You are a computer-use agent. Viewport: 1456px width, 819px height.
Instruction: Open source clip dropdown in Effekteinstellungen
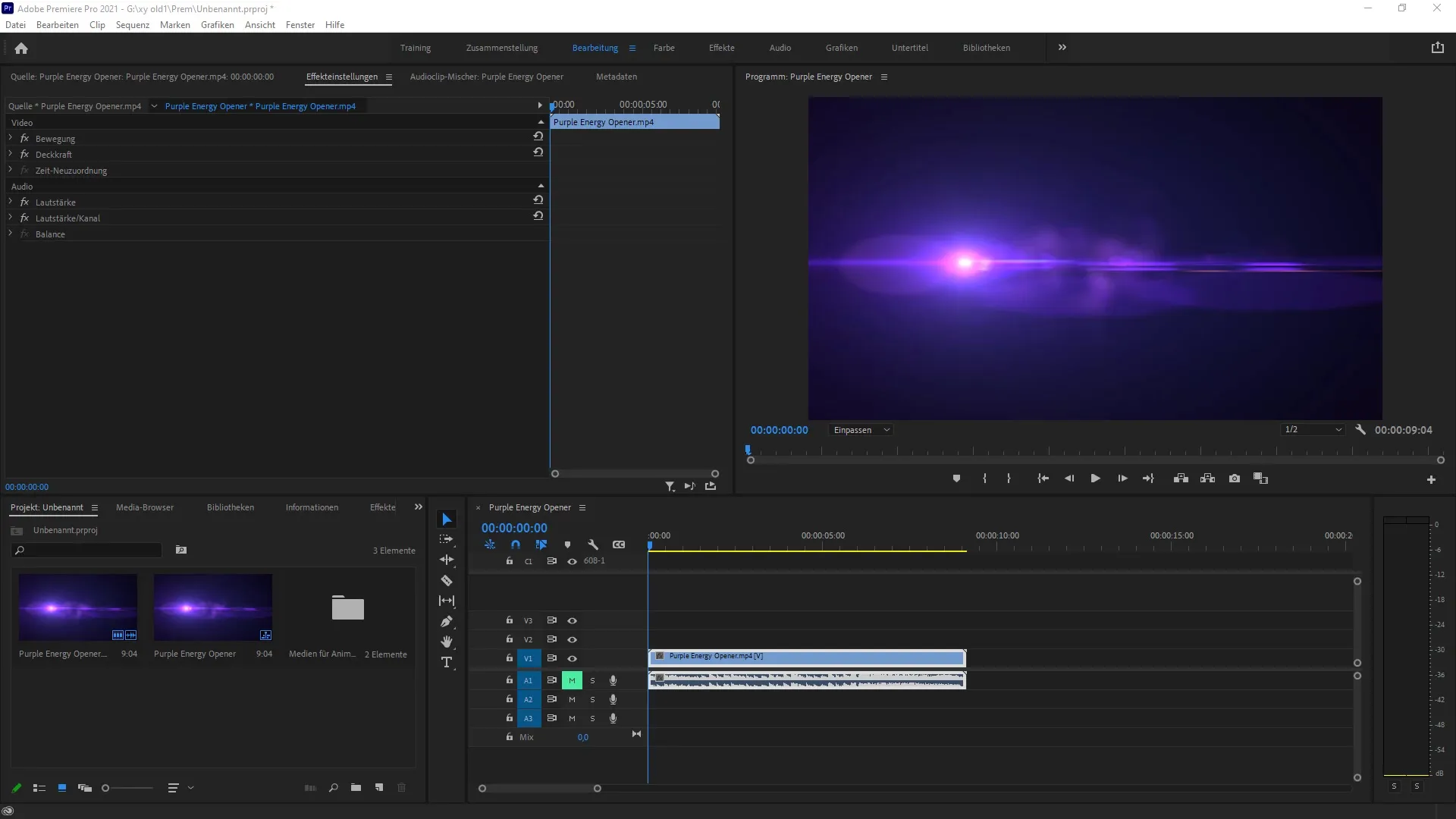coord(154,106)
